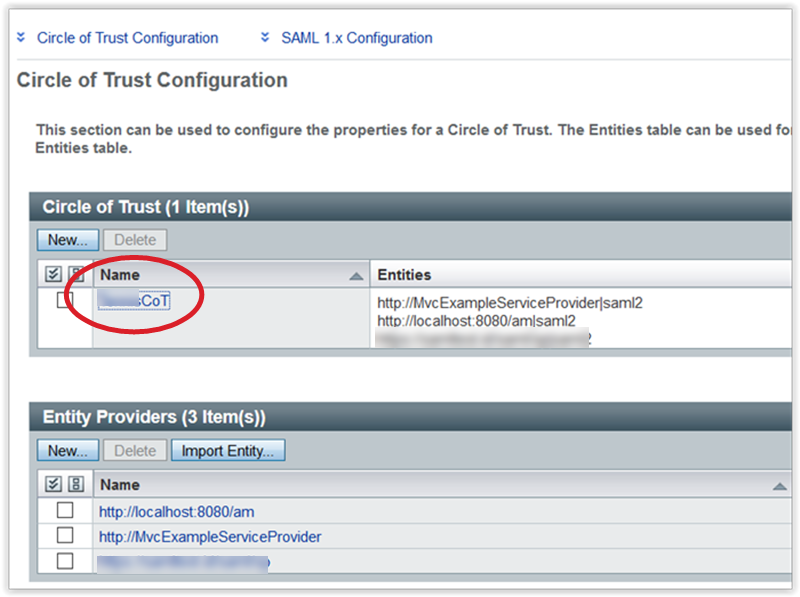This screenshot has width=800, height=597.
Task: Click select-all icon in Circle of Trust table header
Action: (x=52, y=274)
